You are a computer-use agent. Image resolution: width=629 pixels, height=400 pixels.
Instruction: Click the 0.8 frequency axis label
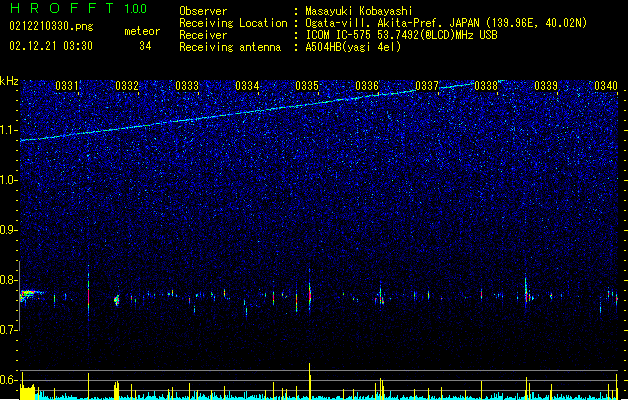click(x=9, y=280)
